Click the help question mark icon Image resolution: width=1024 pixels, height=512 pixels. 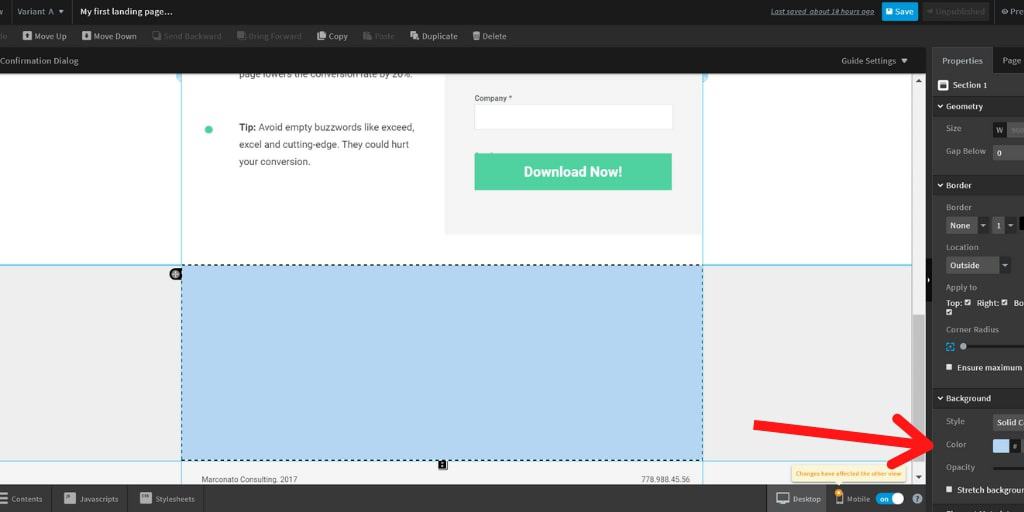tap(917, 499)
